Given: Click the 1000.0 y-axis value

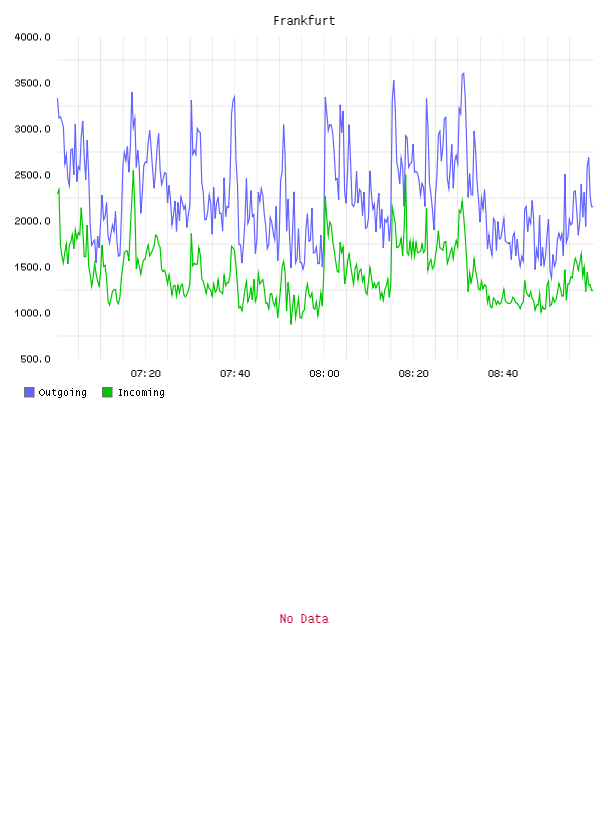Looking at the screenshot, I should click(32, 313).
